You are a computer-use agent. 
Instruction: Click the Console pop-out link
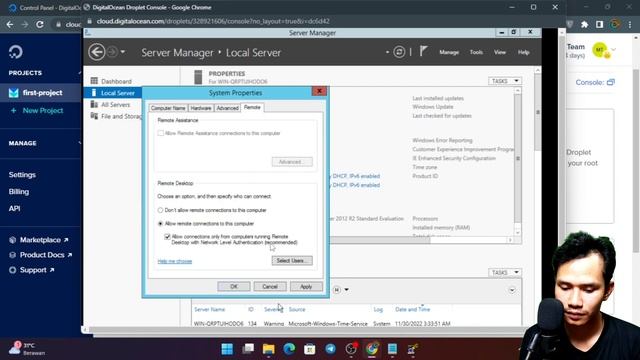[595, 82]
